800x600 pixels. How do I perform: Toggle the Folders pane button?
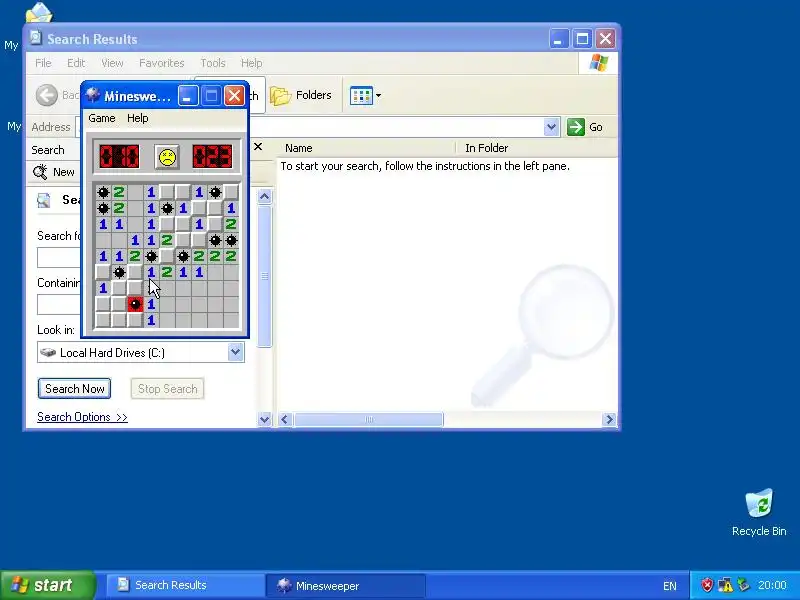pos(301,95)
